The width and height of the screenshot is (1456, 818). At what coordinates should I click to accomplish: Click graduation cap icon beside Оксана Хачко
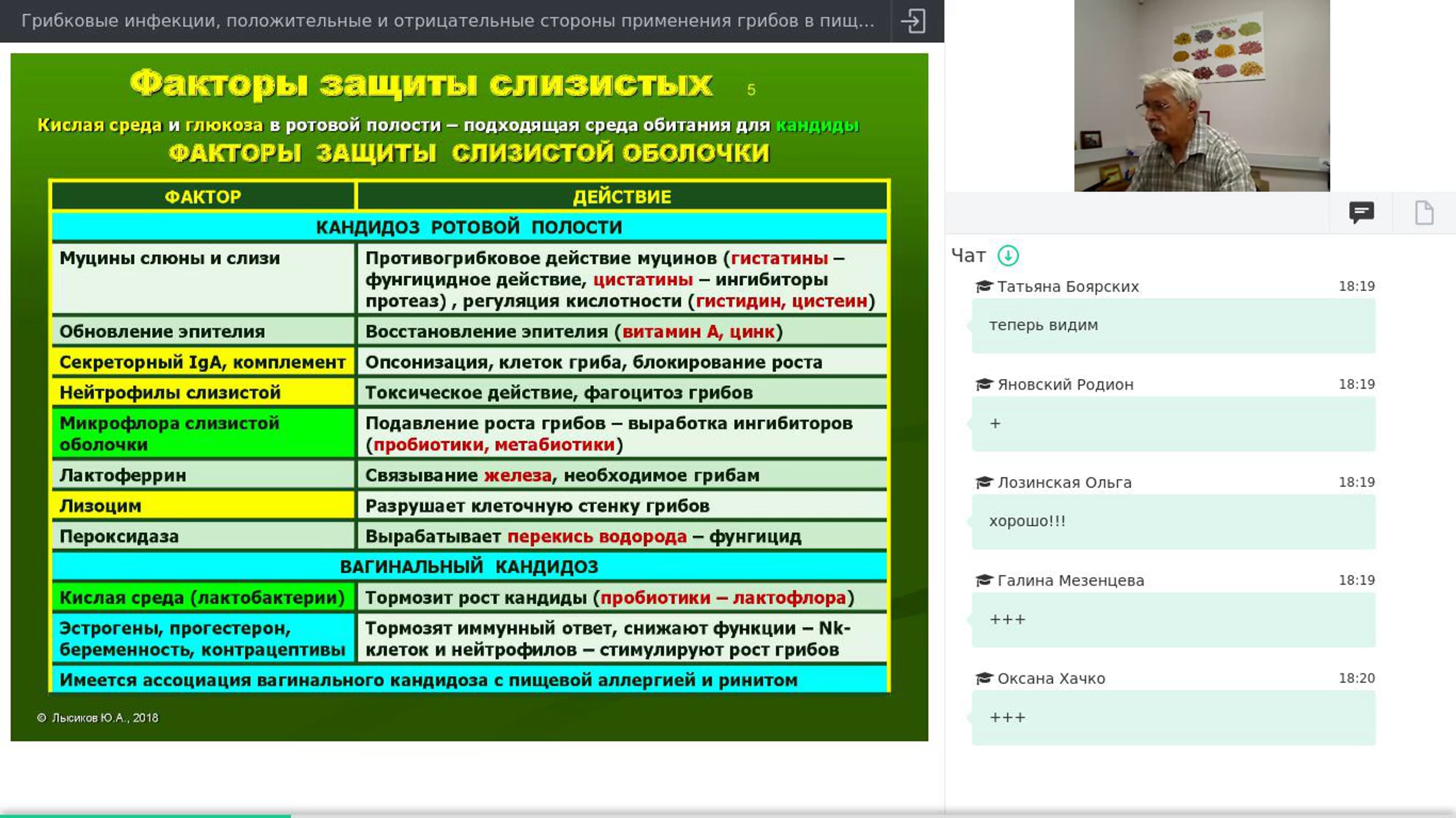(983, 679)
